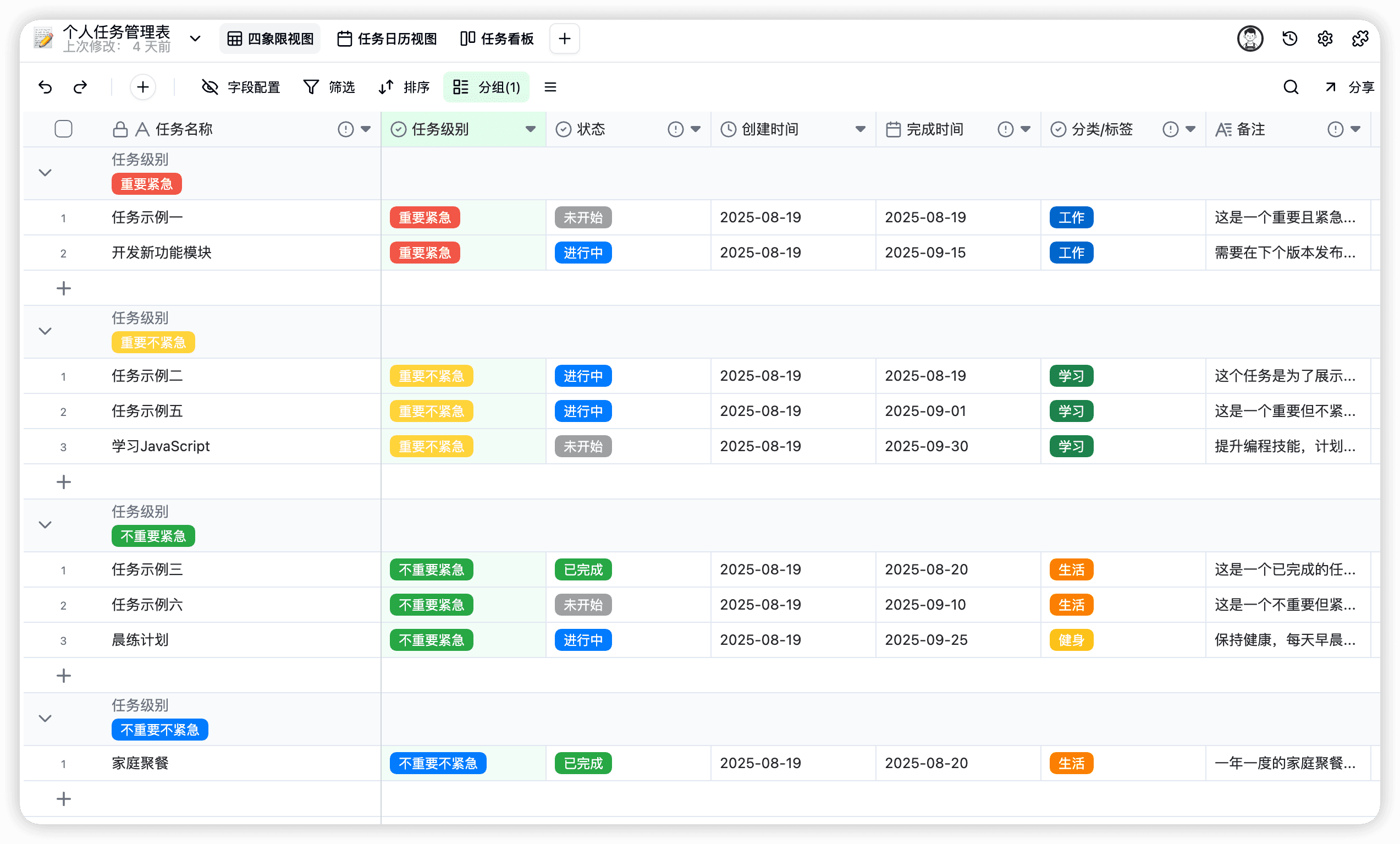
Task: Open the 任务级别 column dropdown arrow
Action: coord(530,130)
